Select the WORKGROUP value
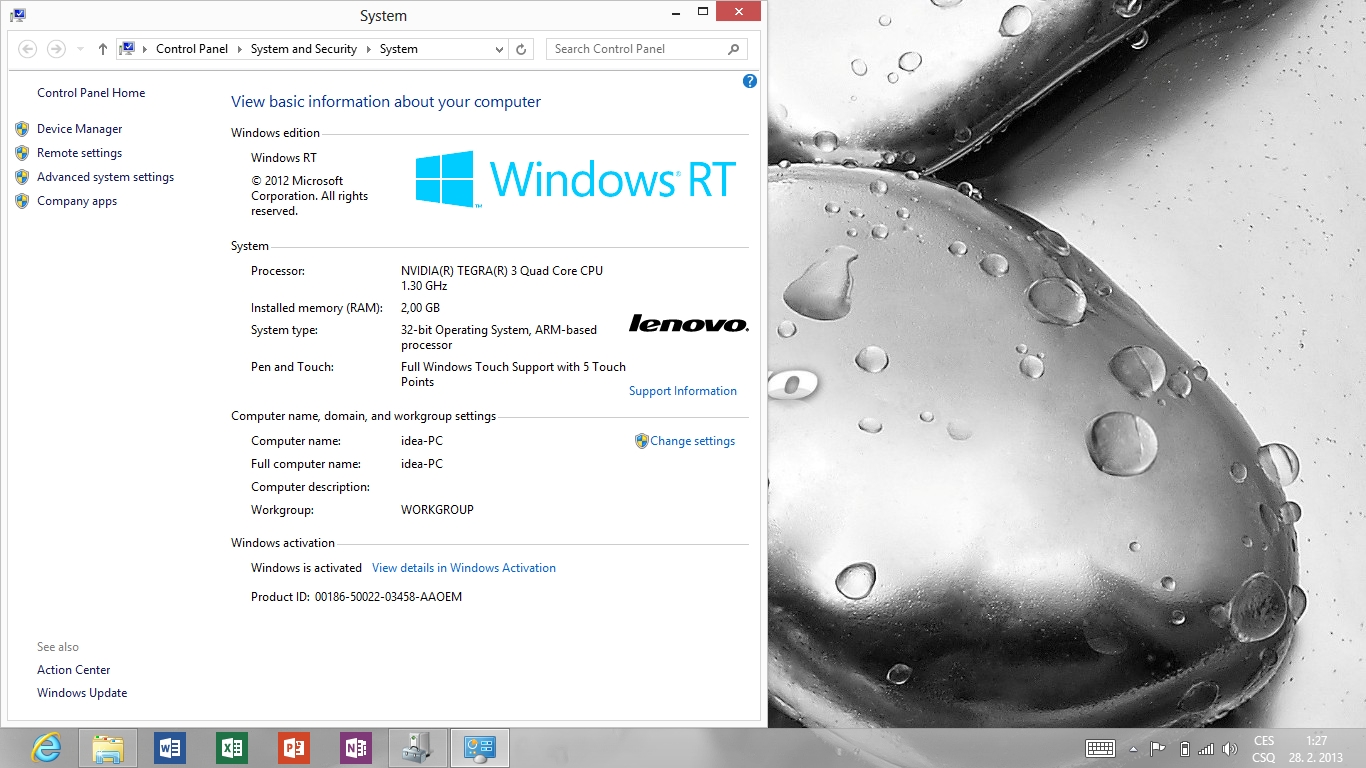This screenshot has width=1366, height=768. tap(437, 510)
